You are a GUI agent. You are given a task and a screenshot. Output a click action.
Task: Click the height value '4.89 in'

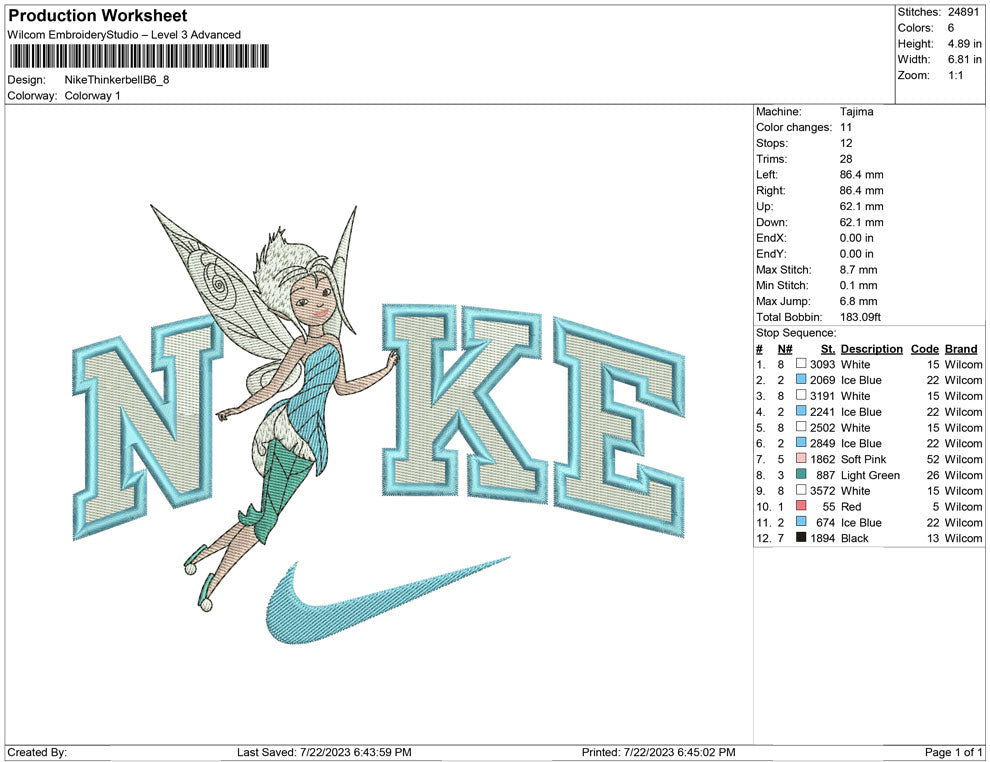(x=964, y=44)
